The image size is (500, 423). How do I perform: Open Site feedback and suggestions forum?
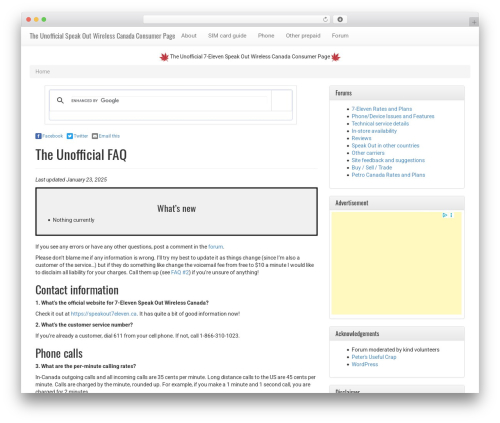pyautogui.click(x=388, y=160)
